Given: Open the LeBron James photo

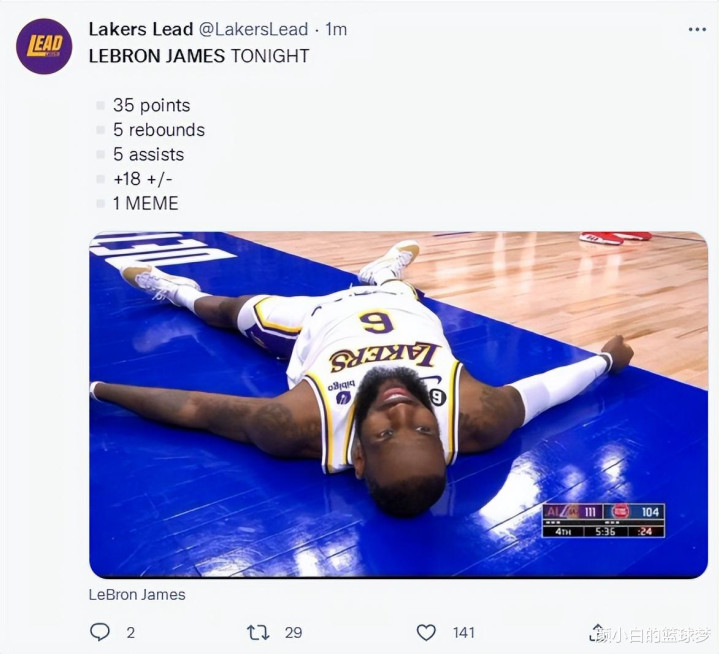Looking at the screenshot, I should coord(398,405).
